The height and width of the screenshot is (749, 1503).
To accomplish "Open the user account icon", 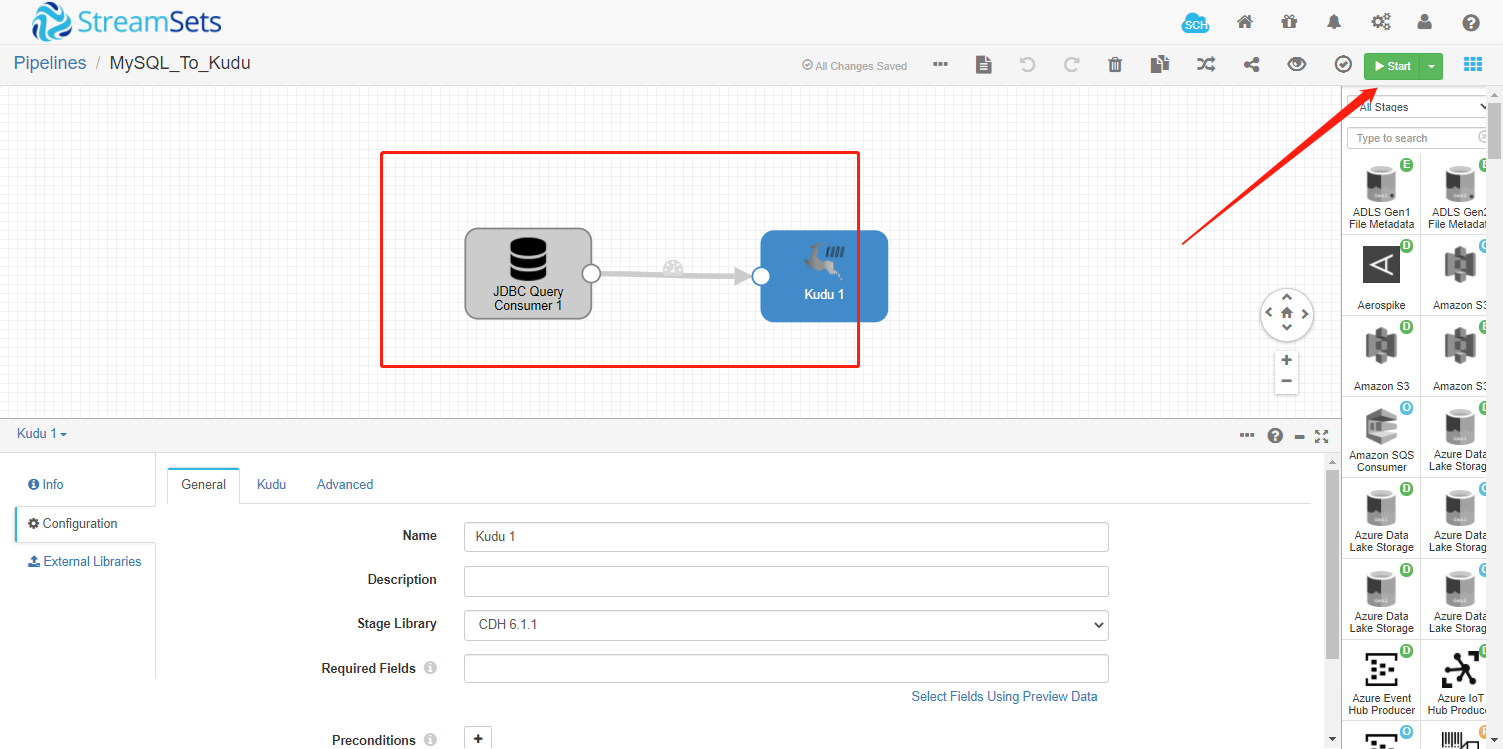I will [x=1425, y=22].
